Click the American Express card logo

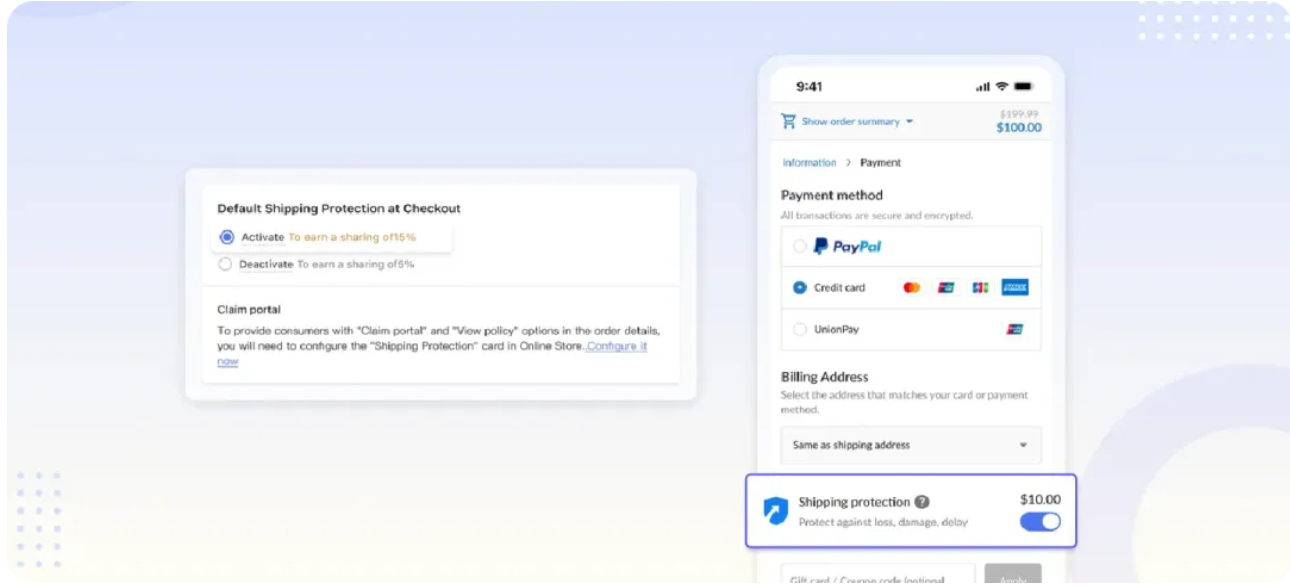1014,288
